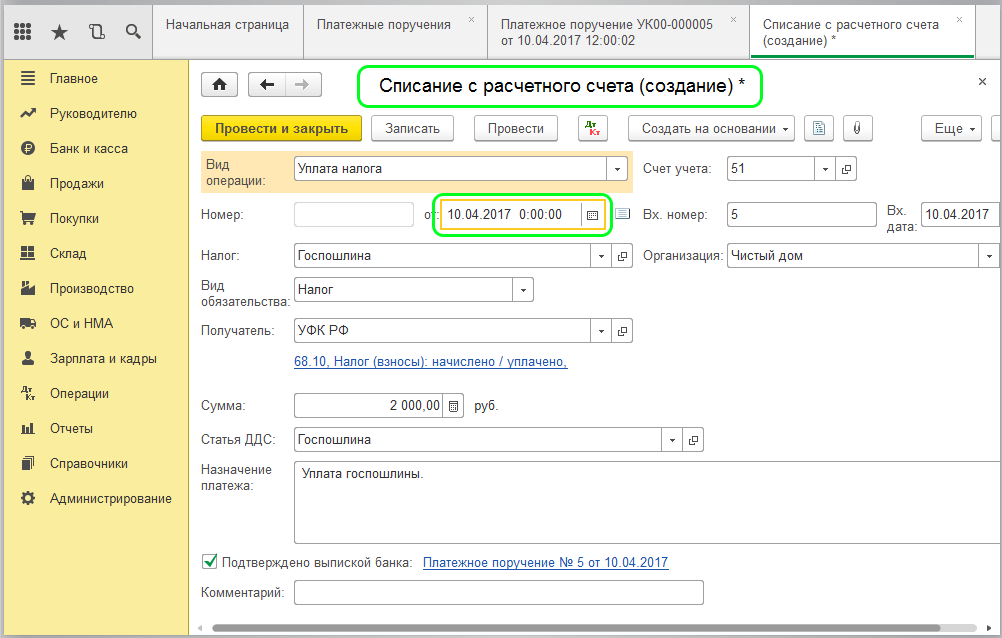Show Дт/Кт postings icon

593,128
